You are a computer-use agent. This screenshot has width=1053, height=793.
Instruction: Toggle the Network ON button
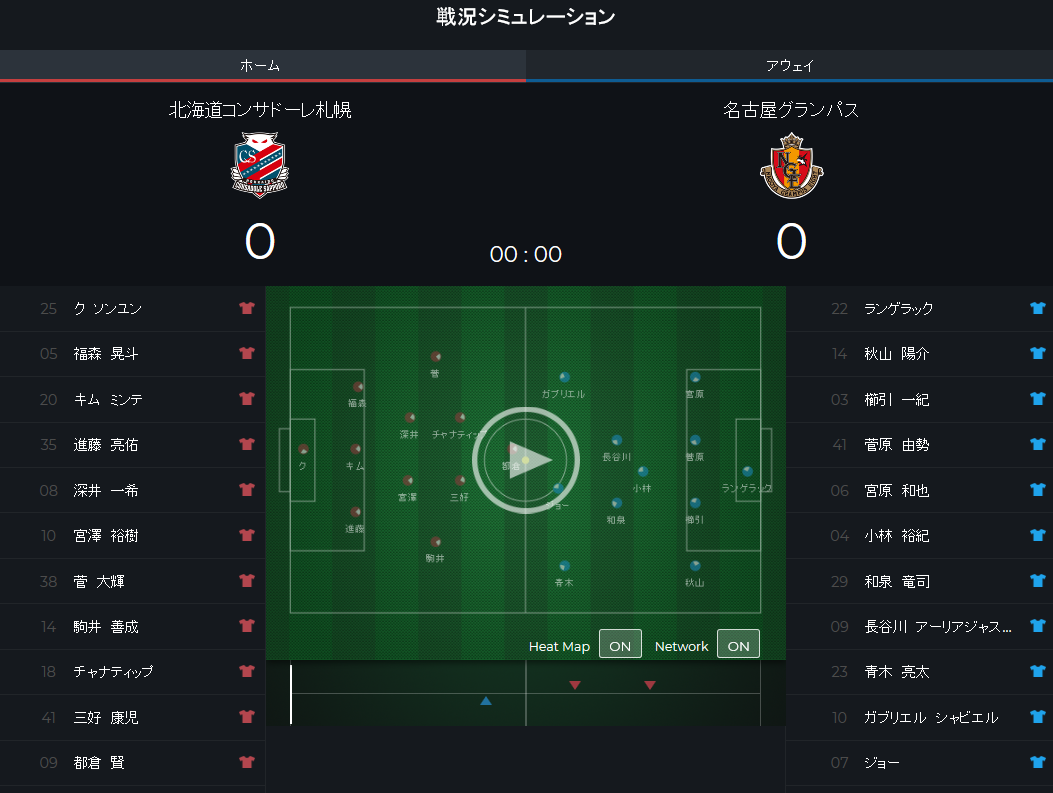[x=738, y=645]
